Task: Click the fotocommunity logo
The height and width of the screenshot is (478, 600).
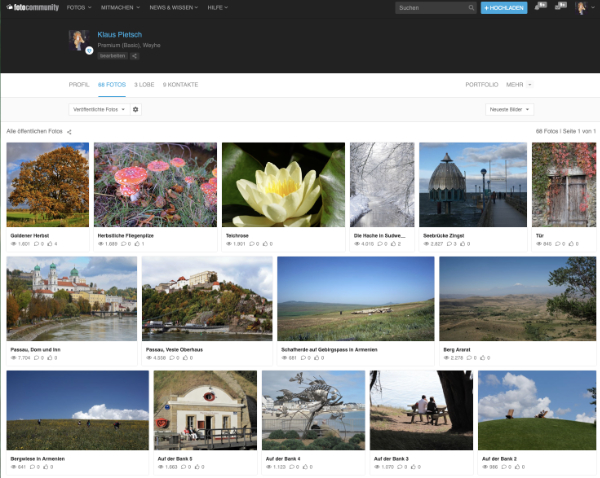Action: pyautogui.click(x=33, y=7)
